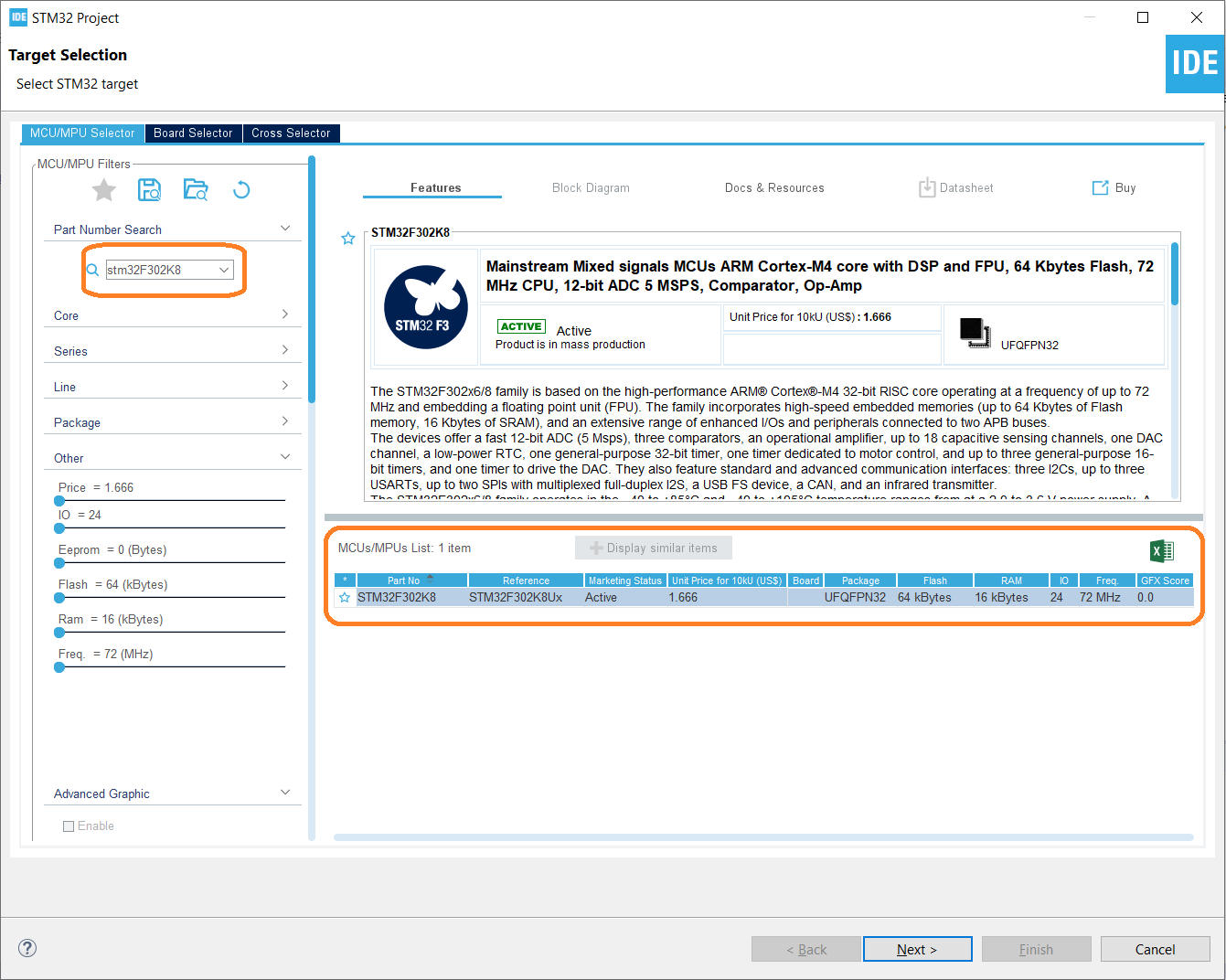Enable the Advanced Graphic checkbox
Screen dimensions: 1226x980
tap(69, 826)
